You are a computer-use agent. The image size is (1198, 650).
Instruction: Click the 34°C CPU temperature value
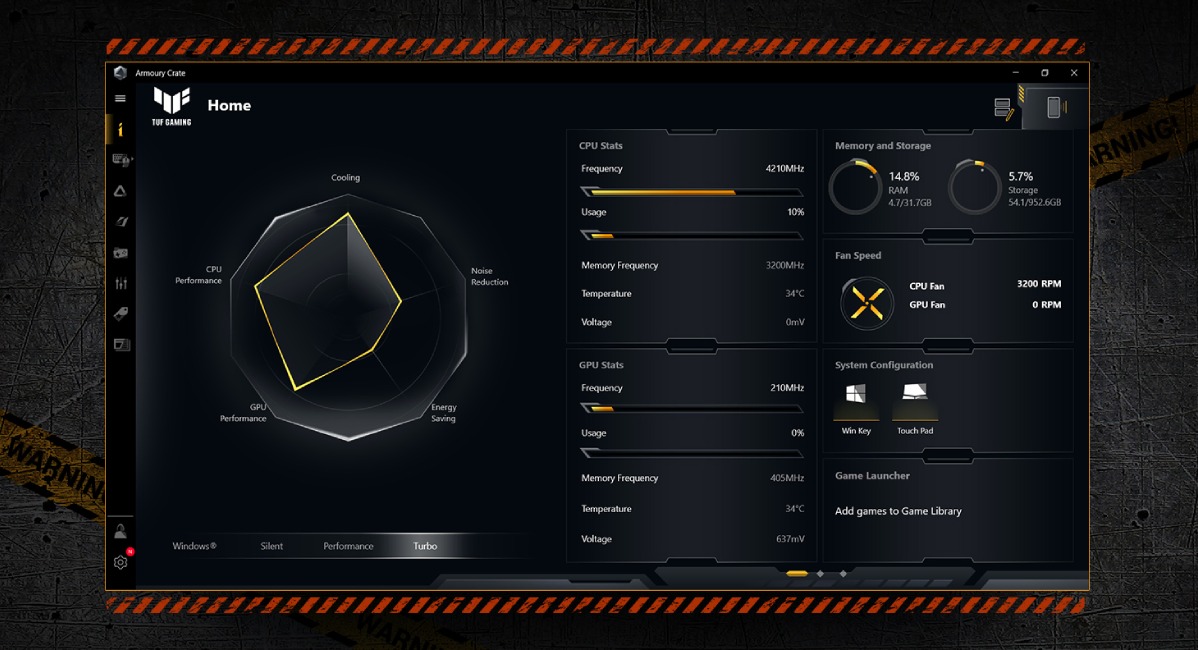pos(795,293)
